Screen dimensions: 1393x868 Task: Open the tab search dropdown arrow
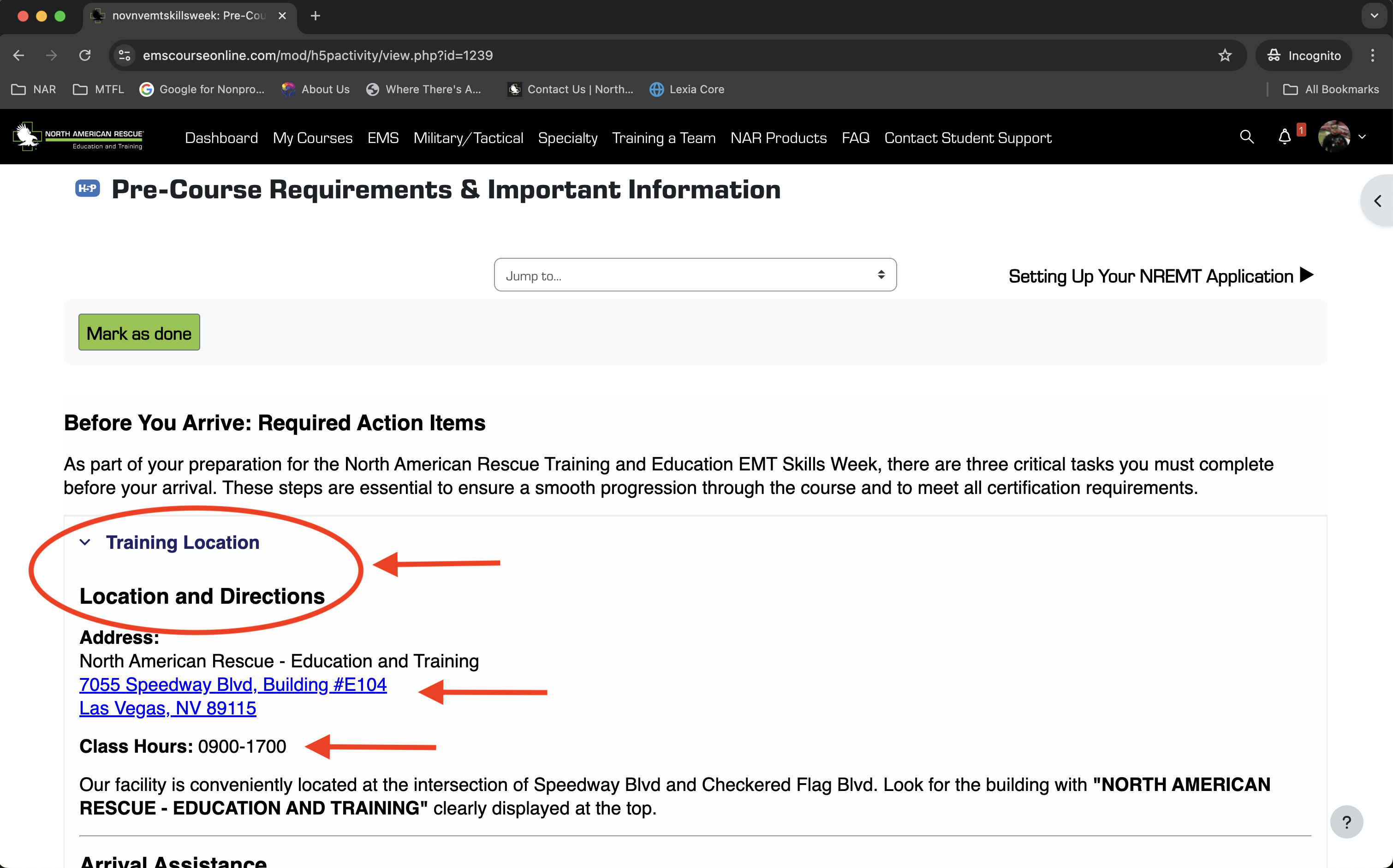[x=1374, y=16]
